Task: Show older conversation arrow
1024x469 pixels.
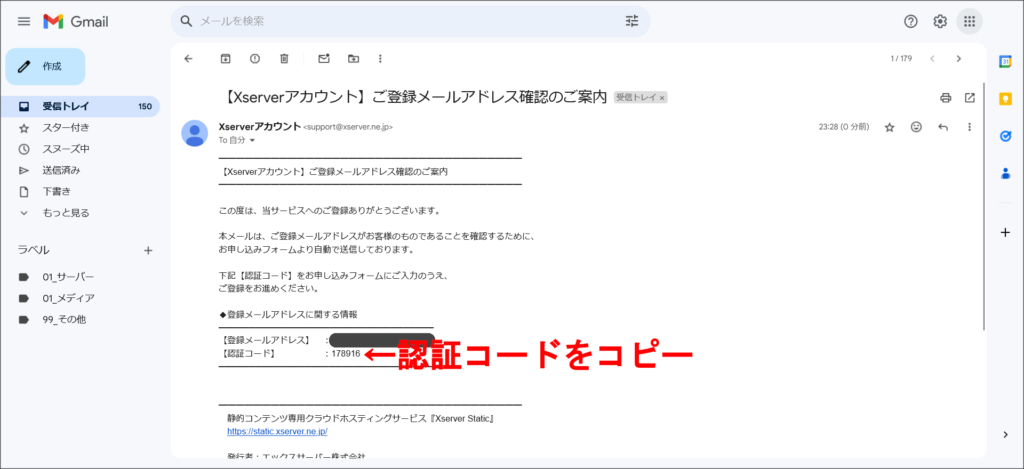Action: tap(959, 59)
